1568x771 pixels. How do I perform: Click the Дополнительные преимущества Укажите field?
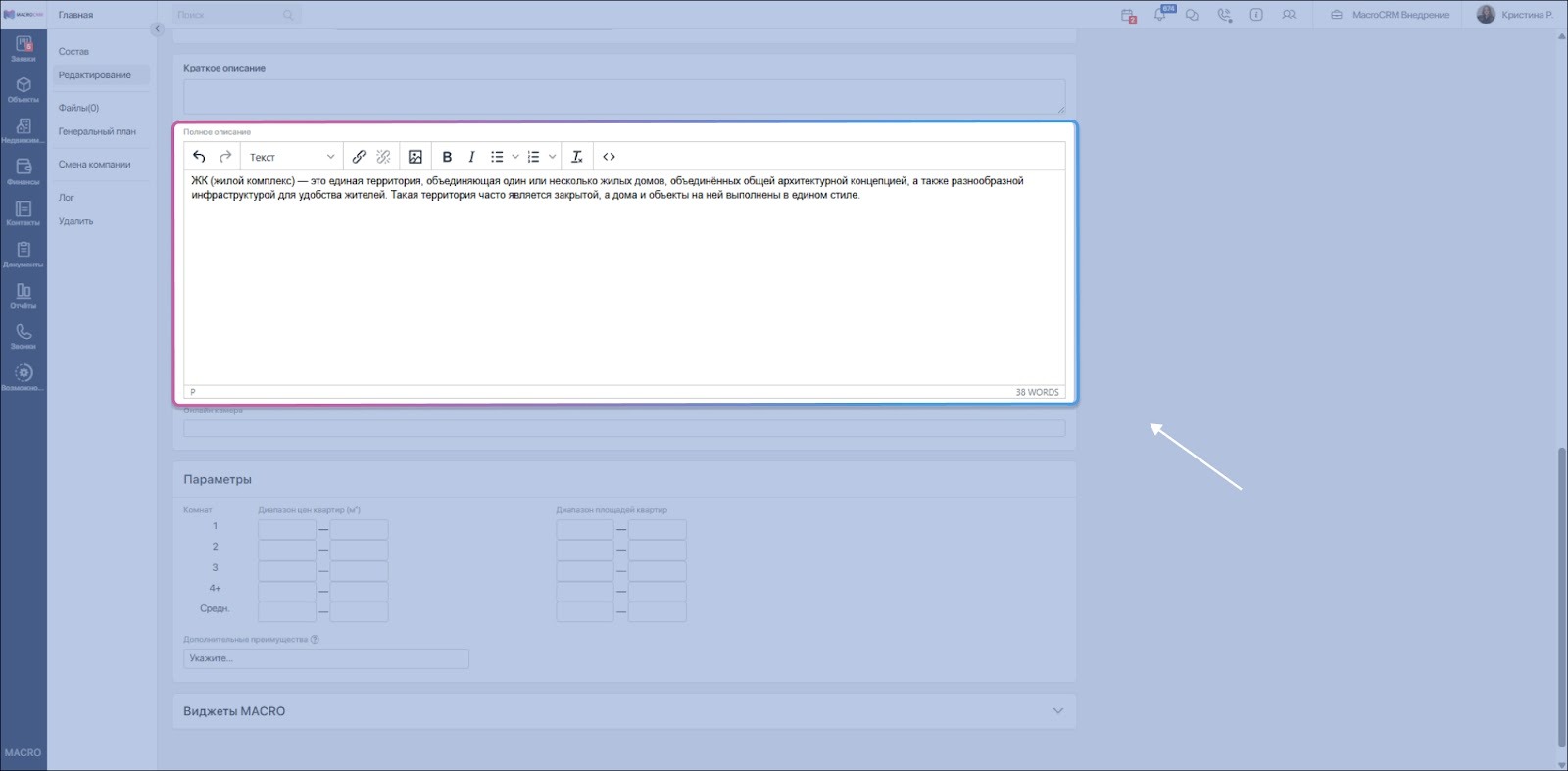pos(325,658)
